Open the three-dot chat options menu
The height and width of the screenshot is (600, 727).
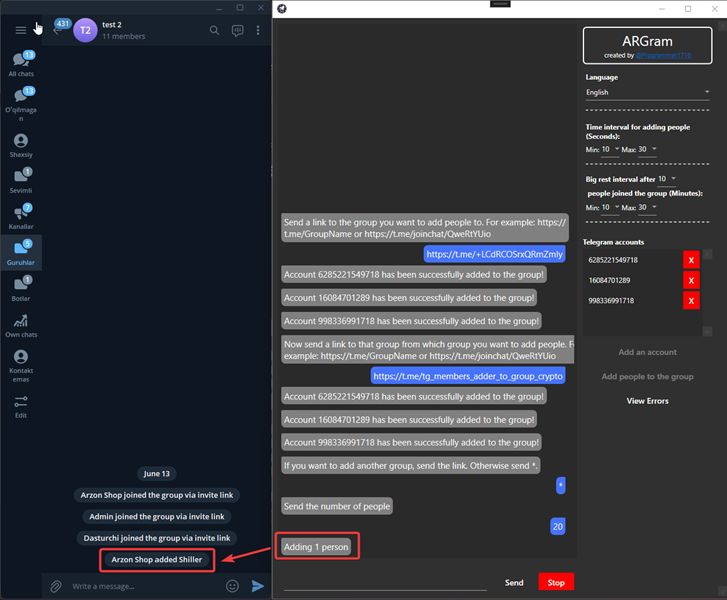pyautogui.click(x=258, y=31)
